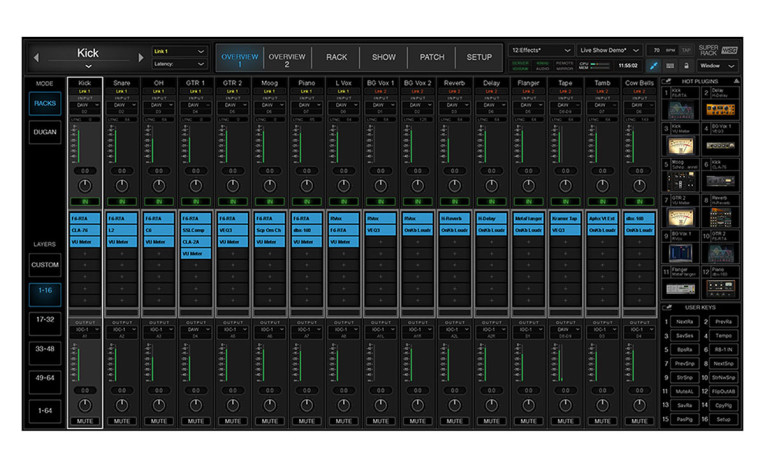Open CLA-76 plugin on Kick rack
The image size is (765, 456).
coord(85,230)
